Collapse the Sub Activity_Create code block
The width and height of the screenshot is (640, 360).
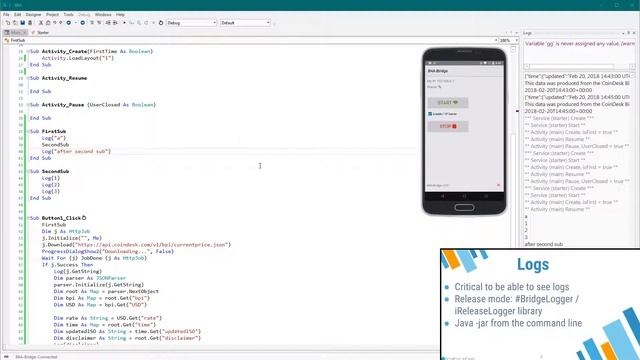[28, 51]
